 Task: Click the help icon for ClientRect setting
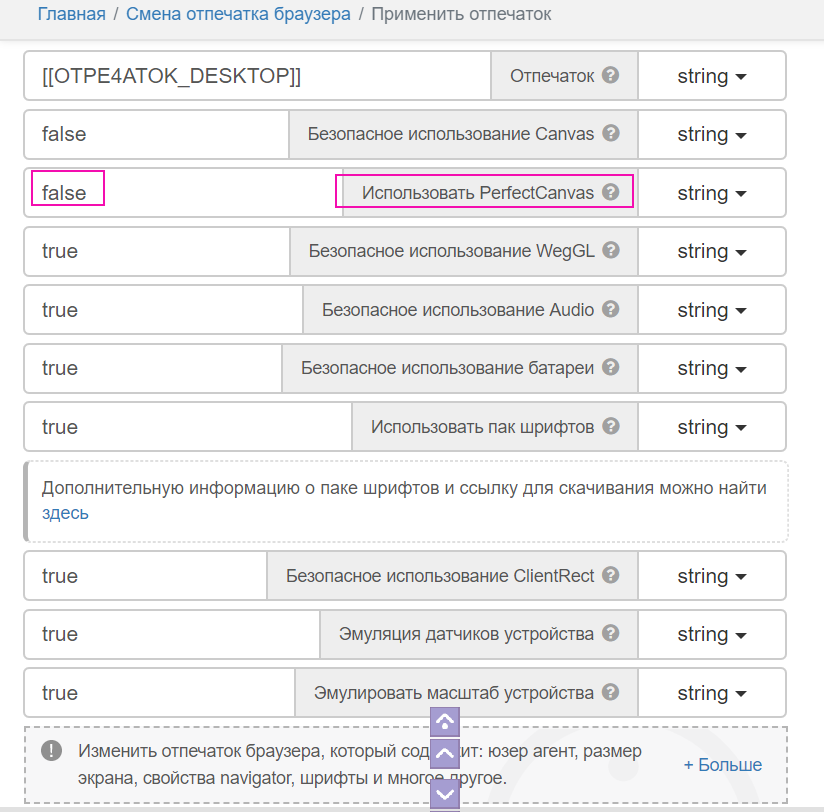click(611, 576)
